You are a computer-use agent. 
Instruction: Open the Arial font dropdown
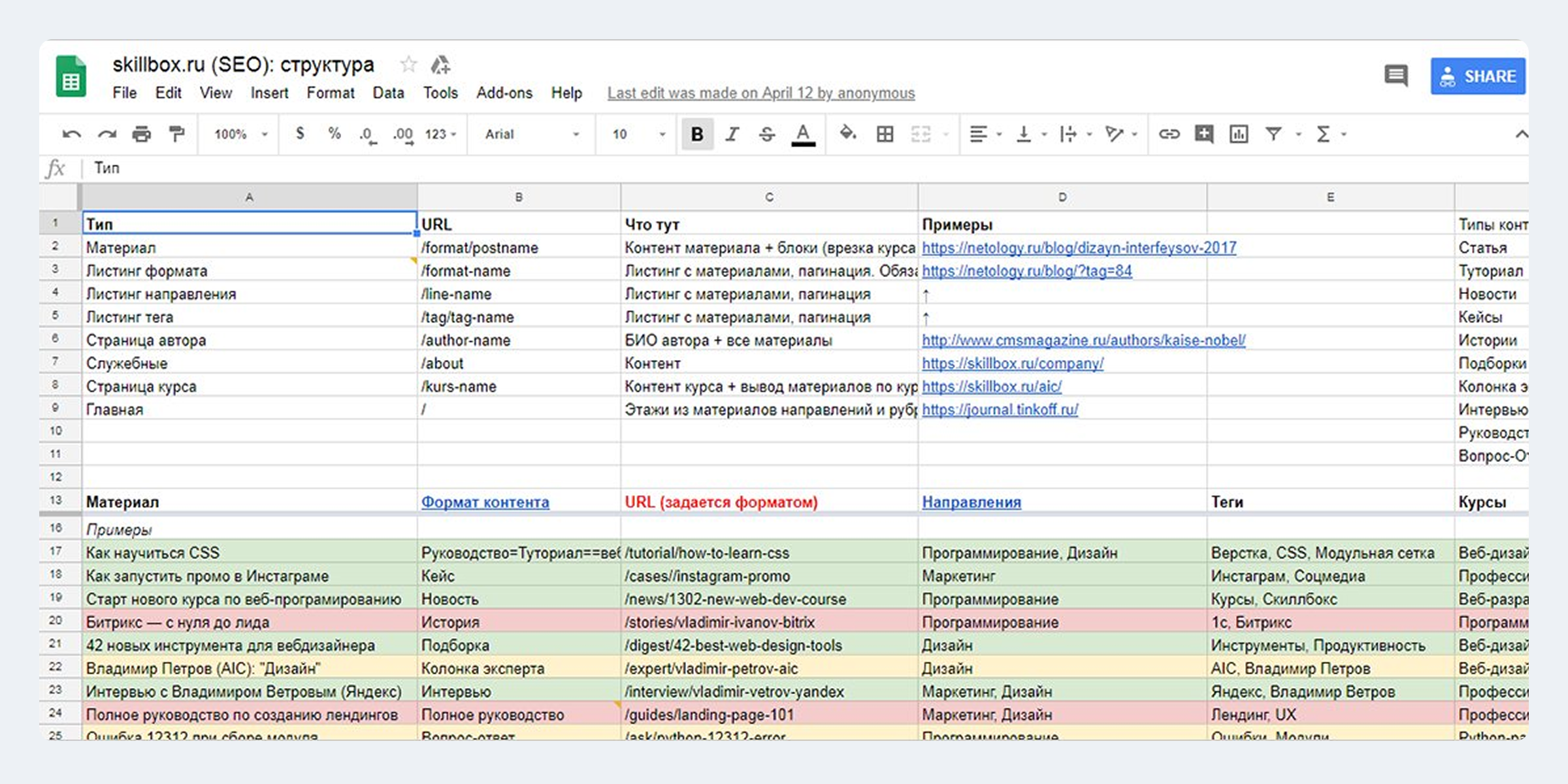pos(532,135)
